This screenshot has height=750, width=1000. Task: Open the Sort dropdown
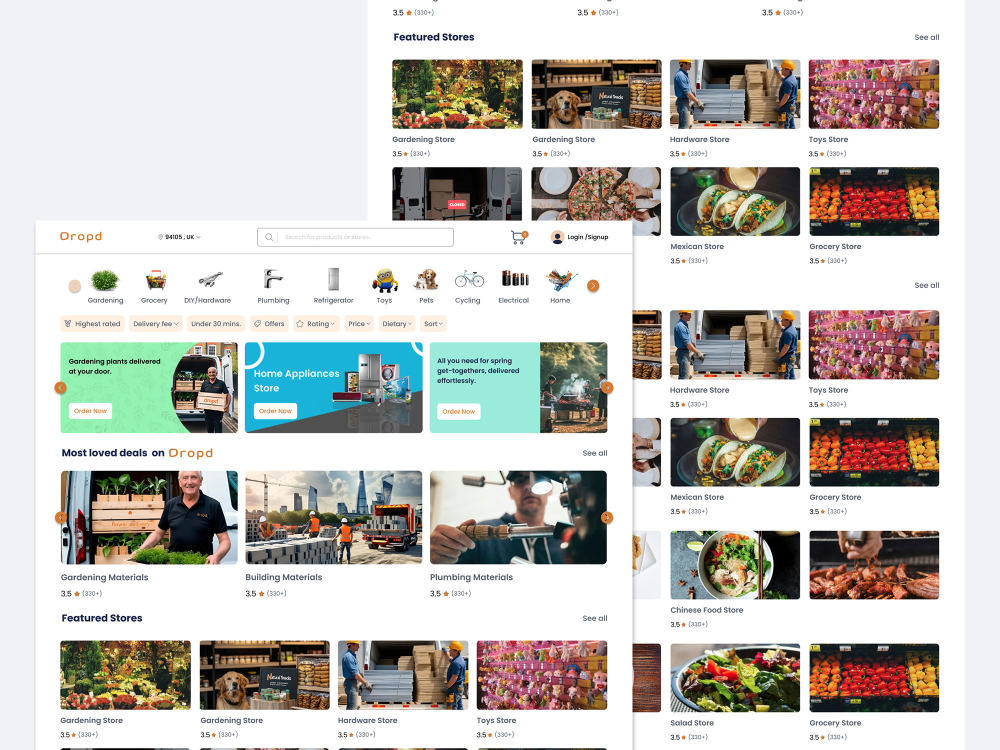tap(433, 324)
